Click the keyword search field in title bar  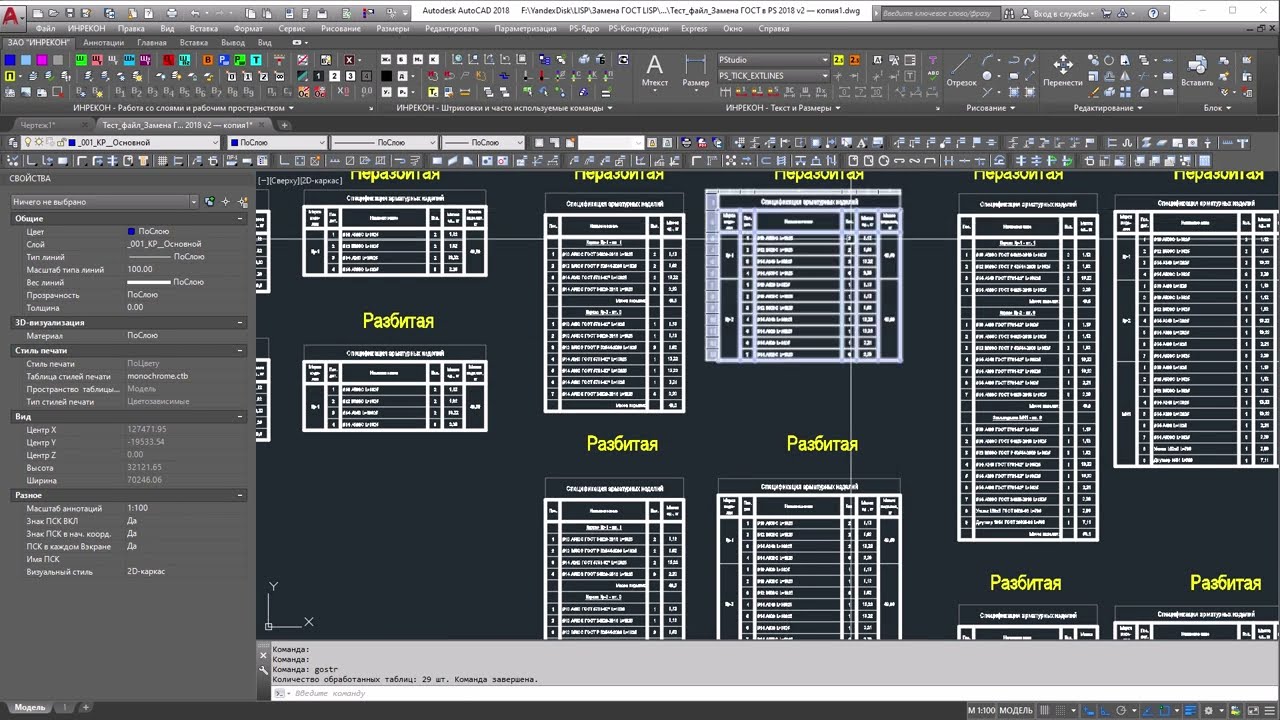tap(941, 13)
